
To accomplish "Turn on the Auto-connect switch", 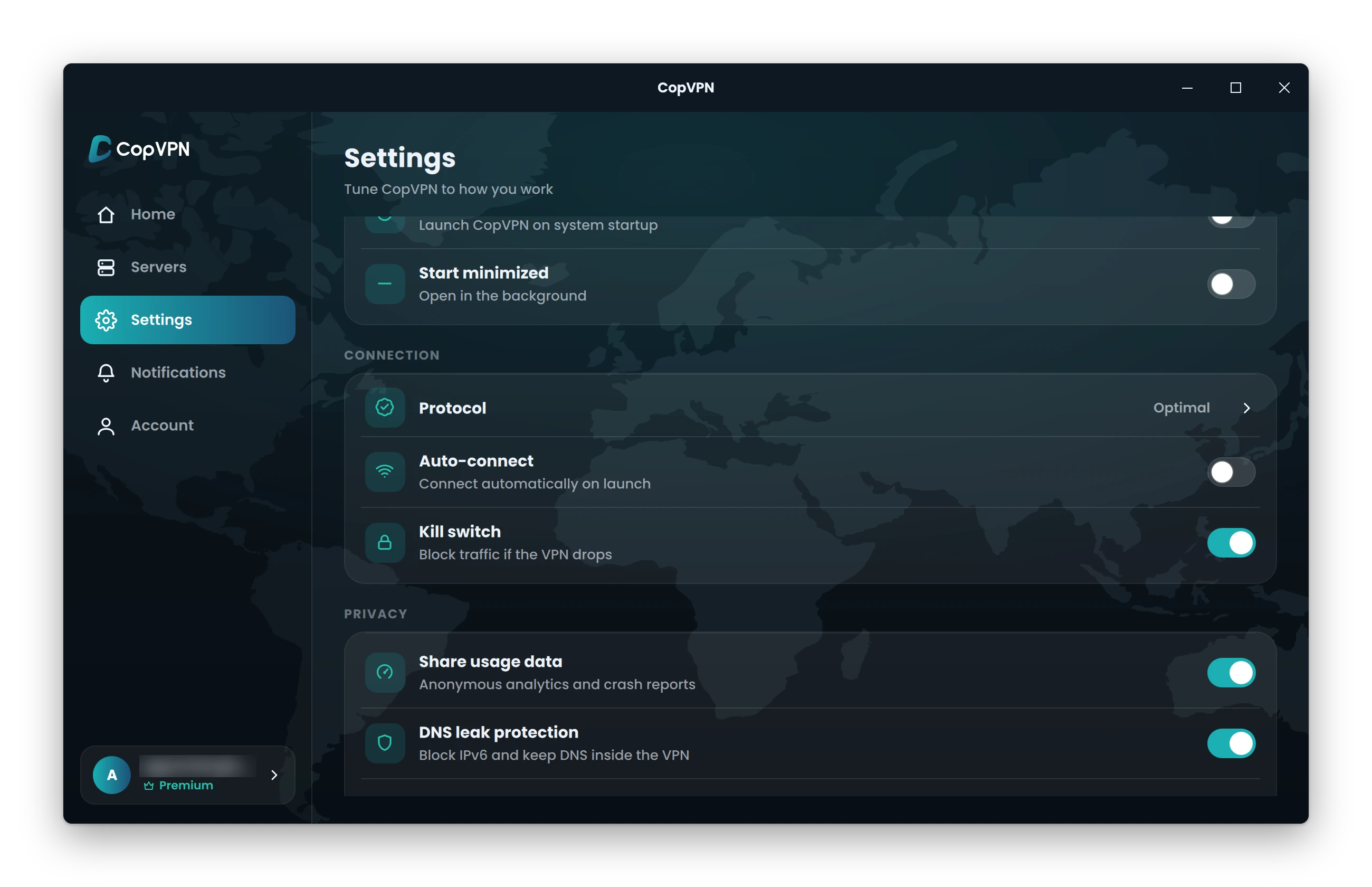I will [1231, 473].
